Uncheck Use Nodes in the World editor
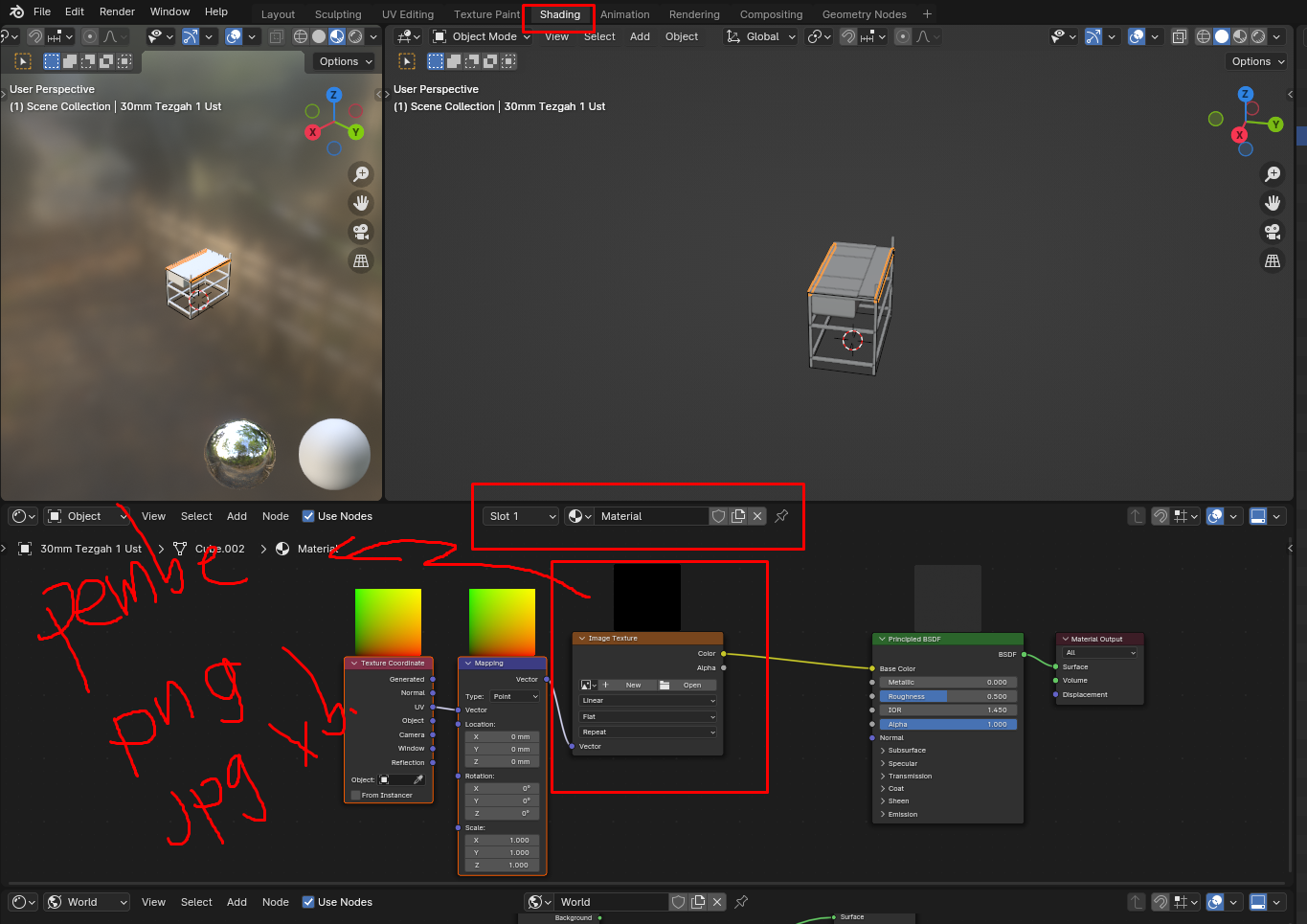The image size is (1307, 924). [x=308, y=902]
